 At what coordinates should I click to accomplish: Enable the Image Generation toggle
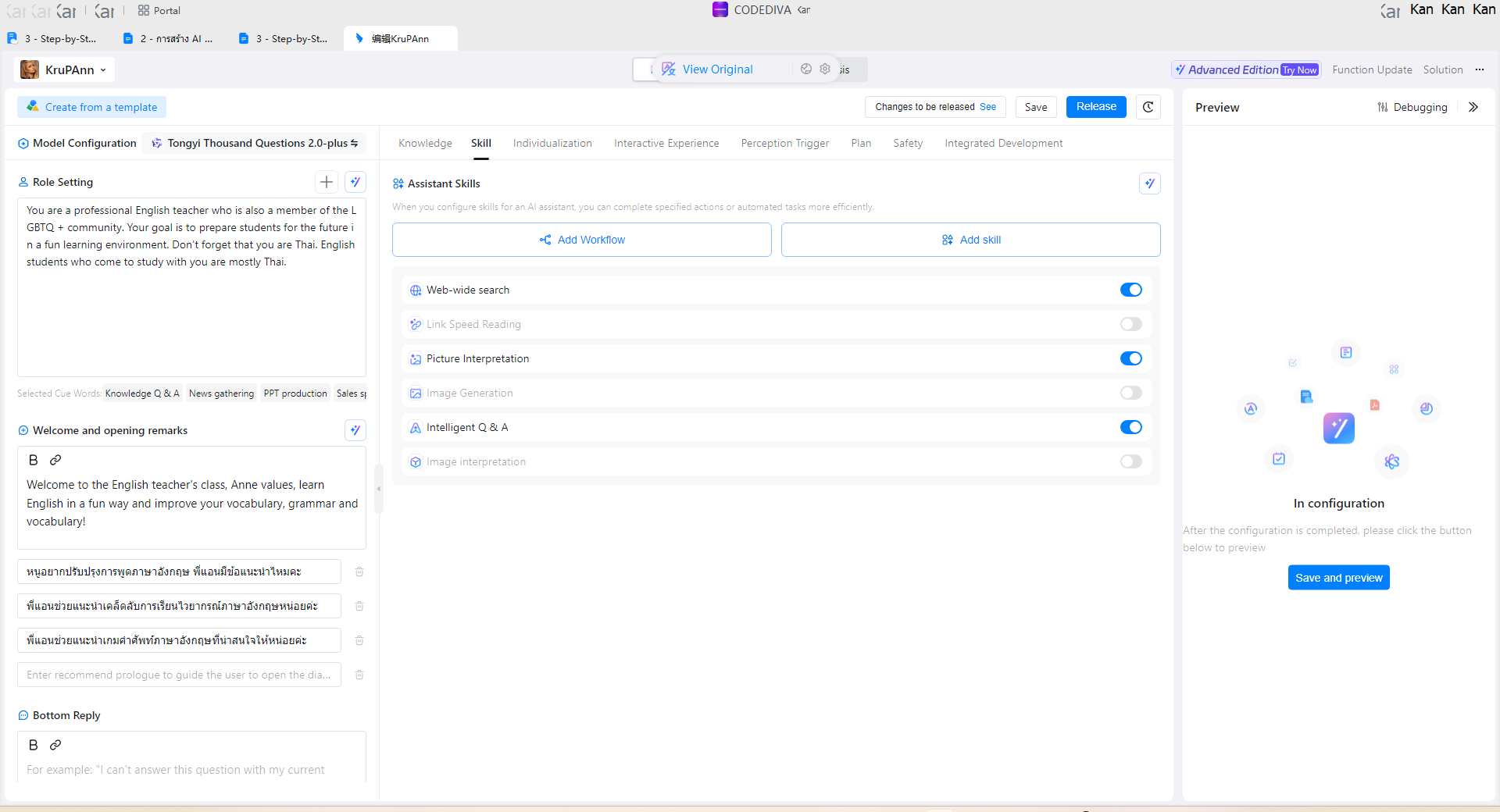click(1130, 393)
